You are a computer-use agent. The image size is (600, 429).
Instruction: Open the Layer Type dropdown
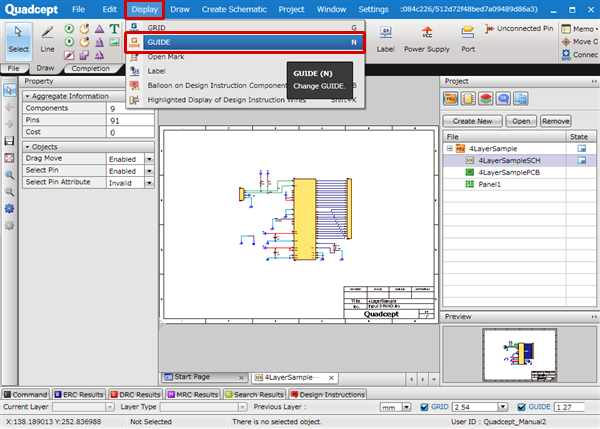point(242,407)
